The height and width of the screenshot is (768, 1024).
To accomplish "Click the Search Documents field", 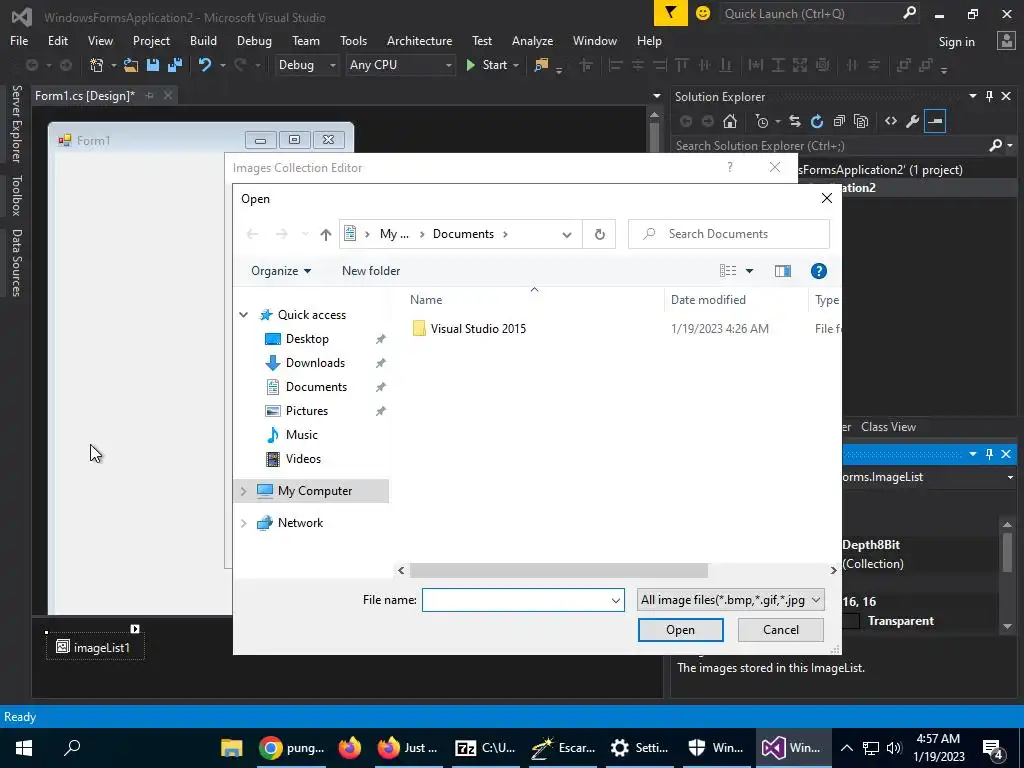I will pos(729,234).
